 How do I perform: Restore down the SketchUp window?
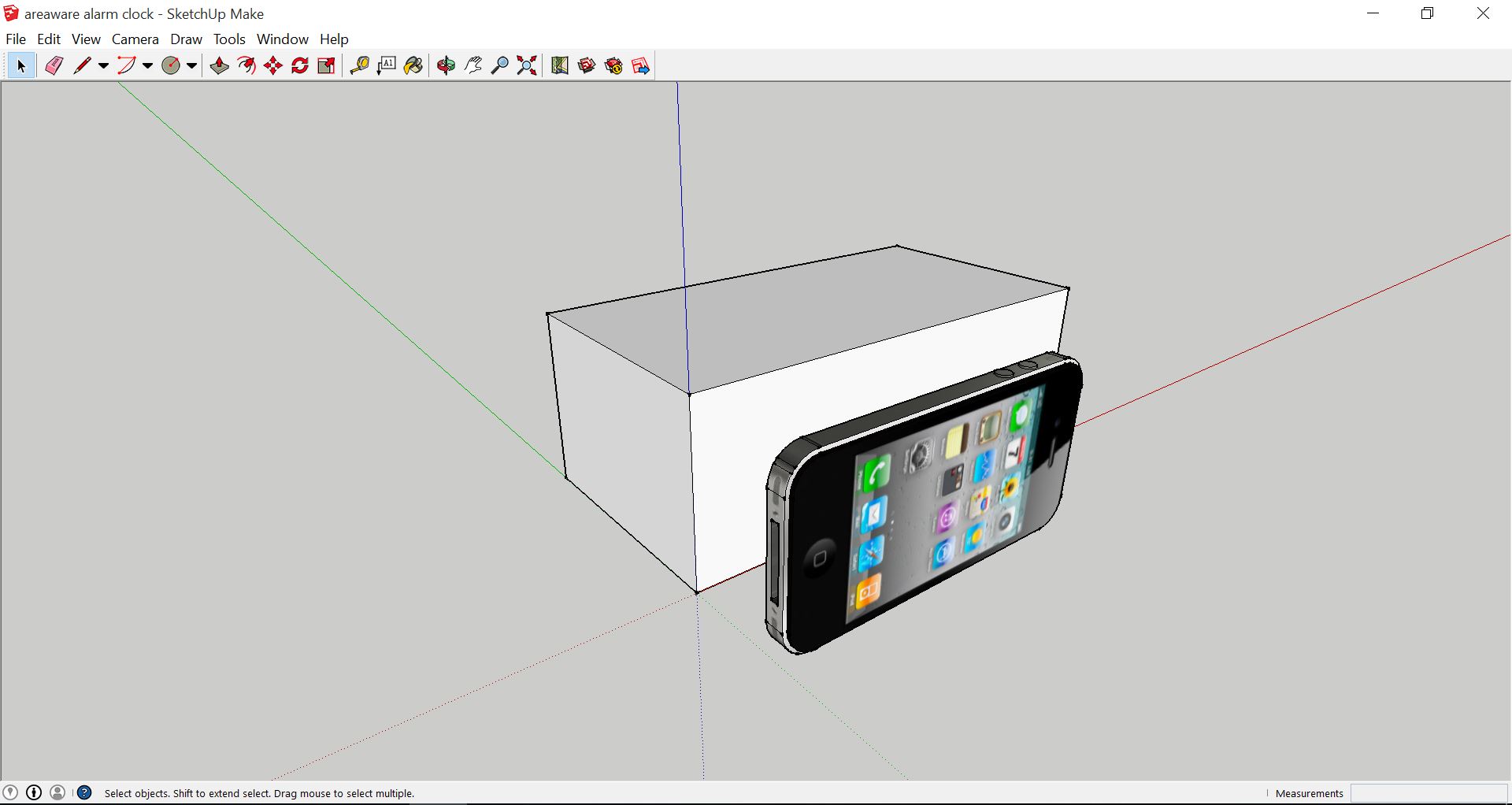[x=1428, y=13]
